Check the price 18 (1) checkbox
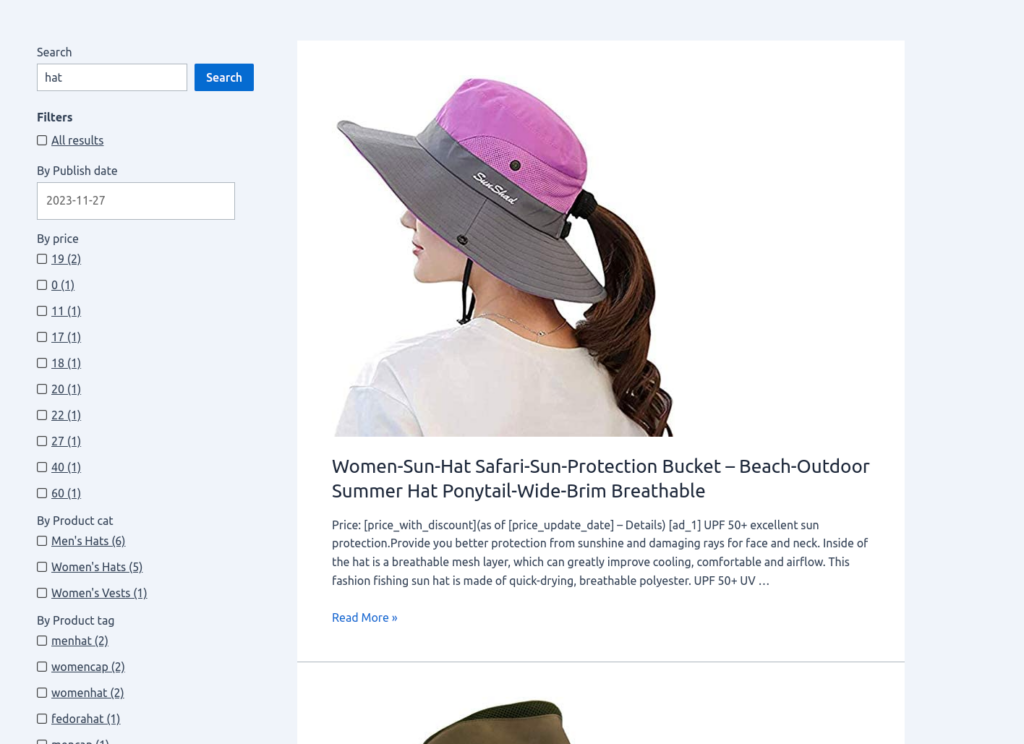Viewport: 1024px width, 744px height. pos(42,363)
